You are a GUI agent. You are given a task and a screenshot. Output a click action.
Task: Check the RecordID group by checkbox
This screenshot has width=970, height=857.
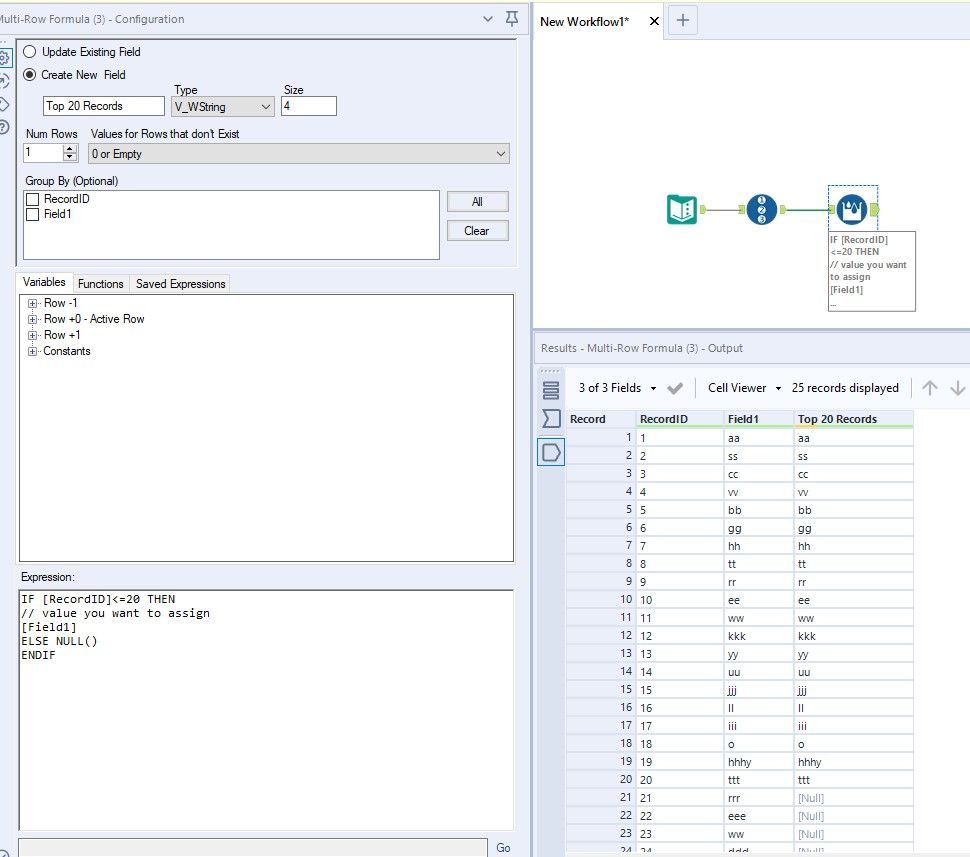click(33, 200)
